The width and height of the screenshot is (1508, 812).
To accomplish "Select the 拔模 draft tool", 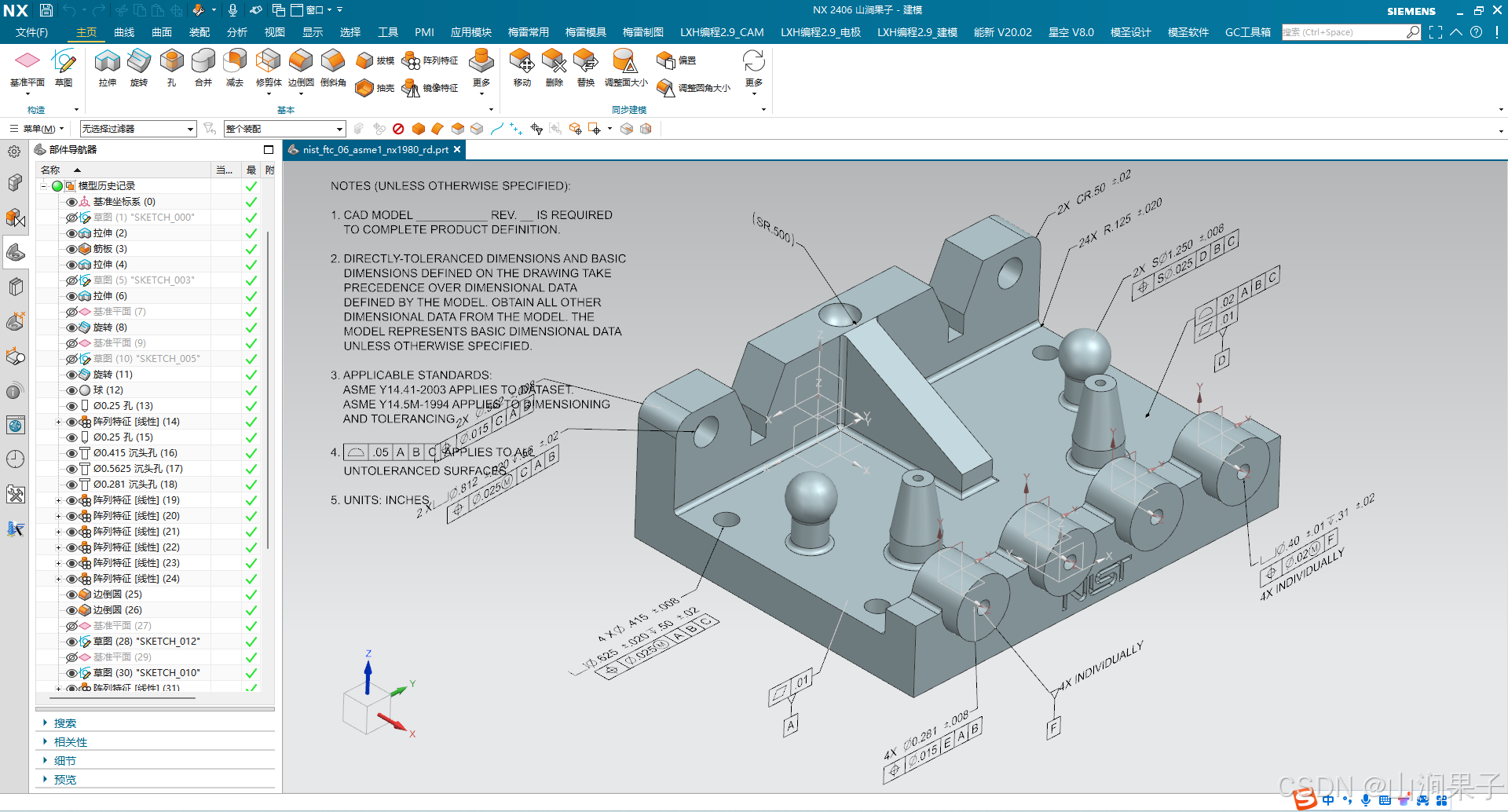I will click(375, 60).
